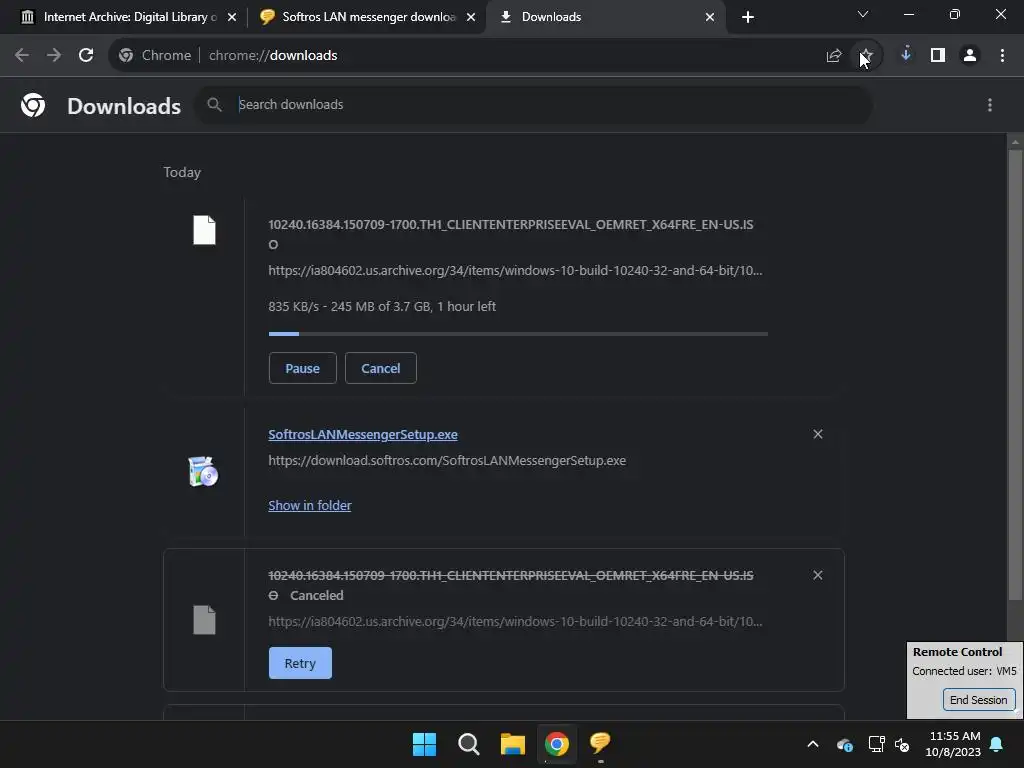Open the Downloads page more actions menu
The image size is (1024, 768).
(x=990, y=105)
